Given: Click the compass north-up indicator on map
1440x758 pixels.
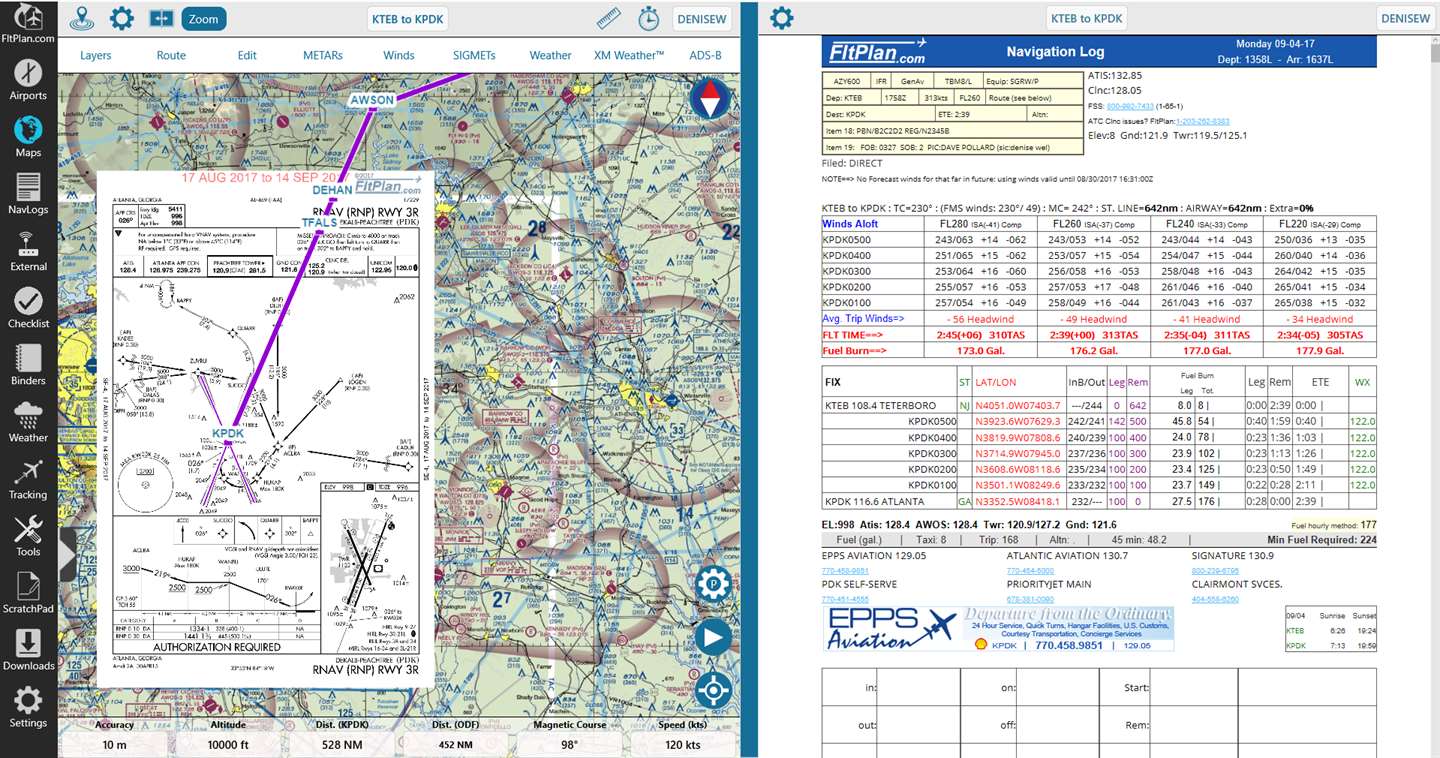Looking at the screenshot, I should coord(709,99).
